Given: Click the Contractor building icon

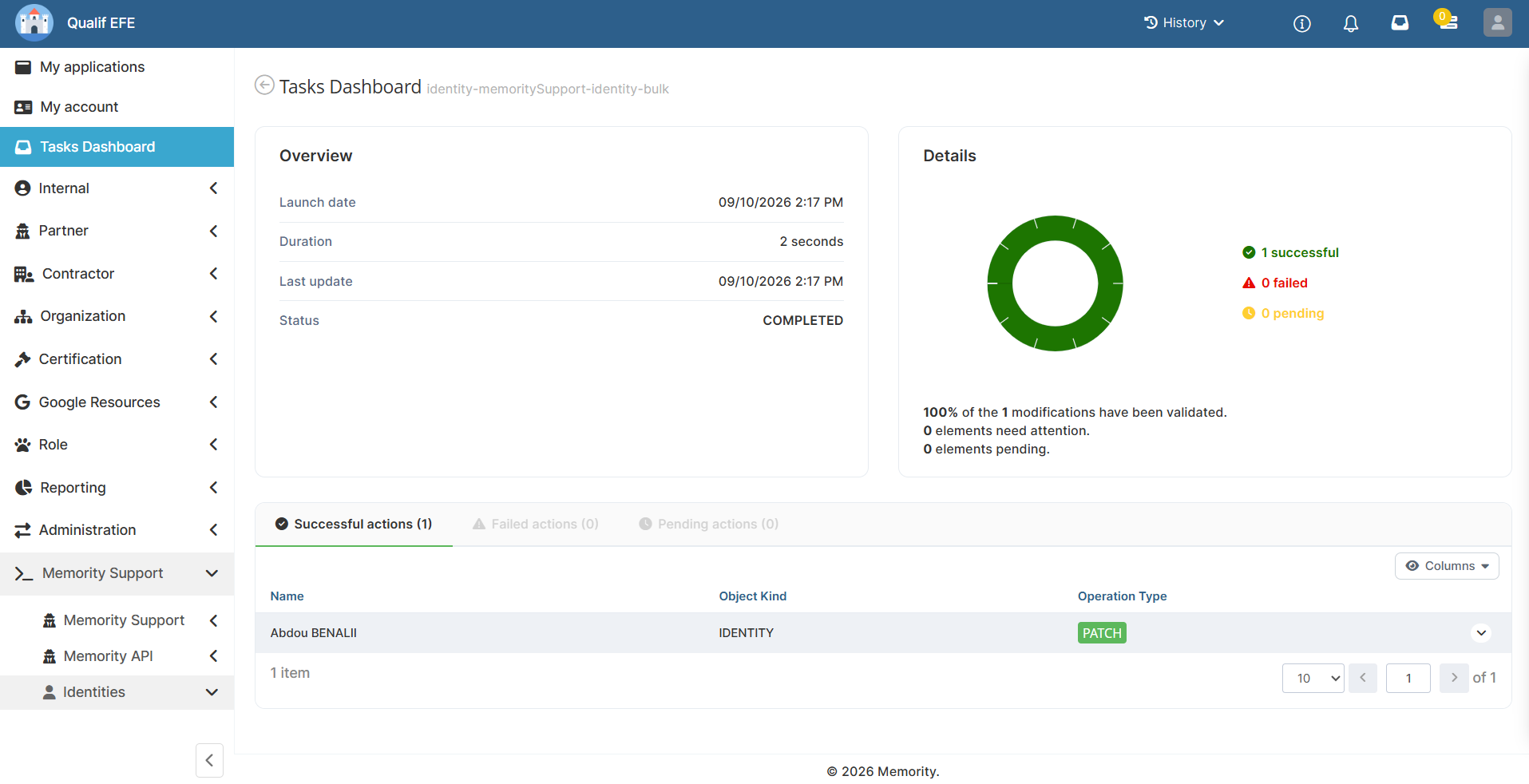Looking at the screenshot, I should tap(24, 274).
